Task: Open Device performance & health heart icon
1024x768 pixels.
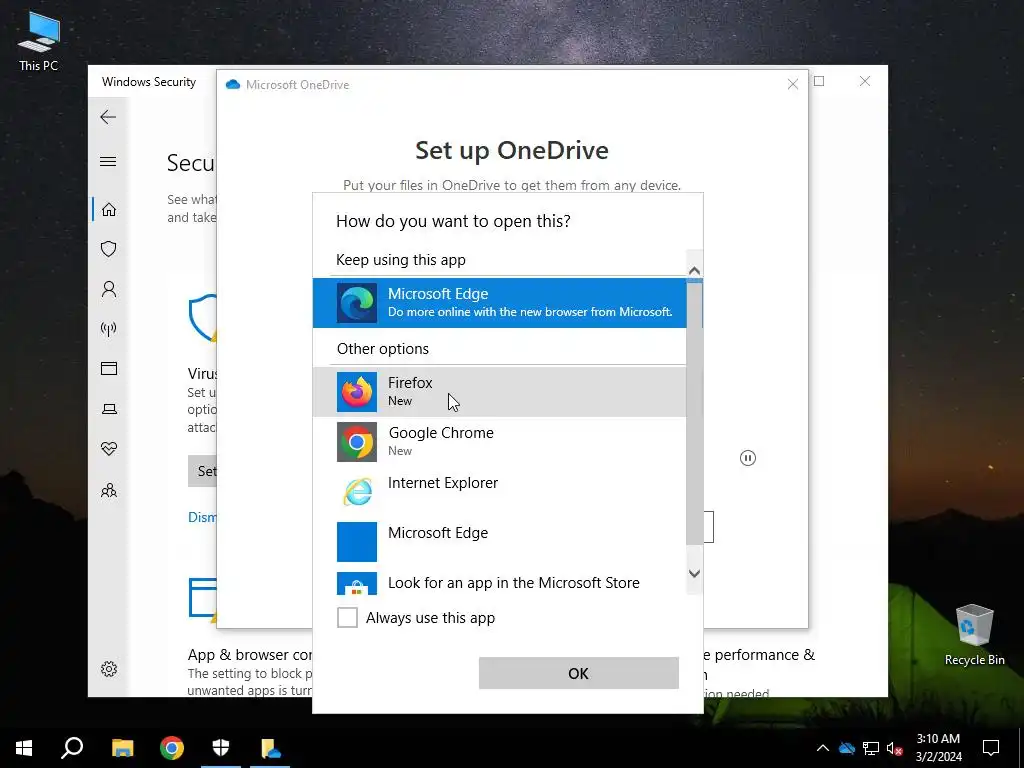Action: pos(109,449)
